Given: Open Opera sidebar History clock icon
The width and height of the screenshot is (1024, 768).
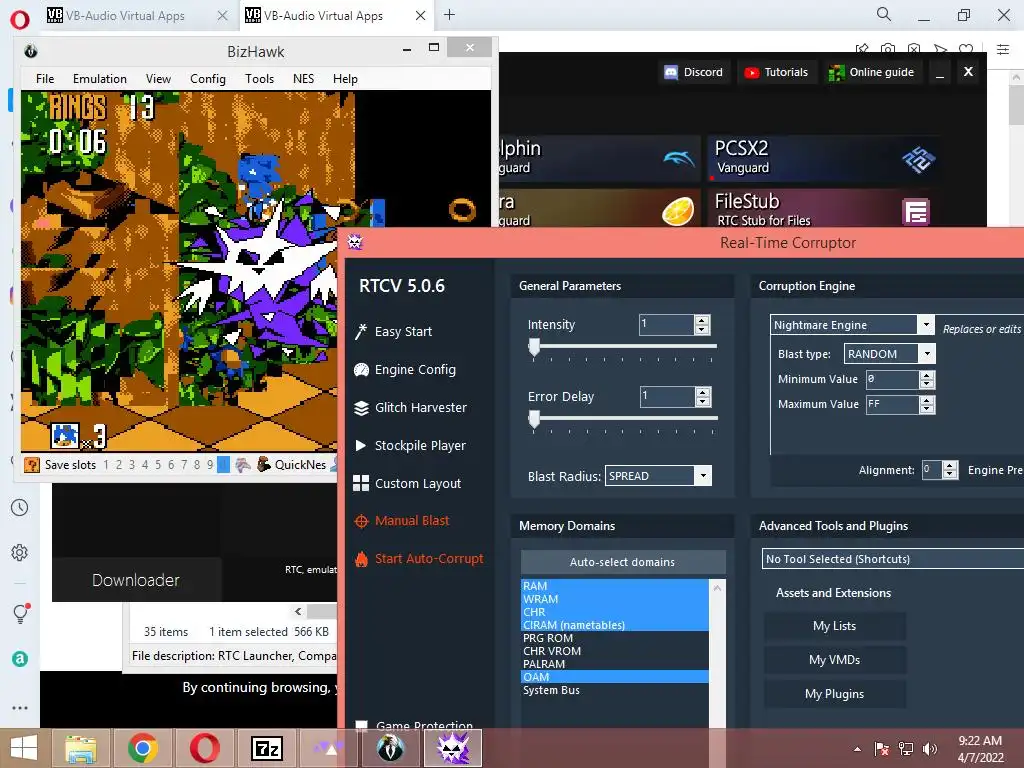Looking at the screenshot, I should (20, 507).
